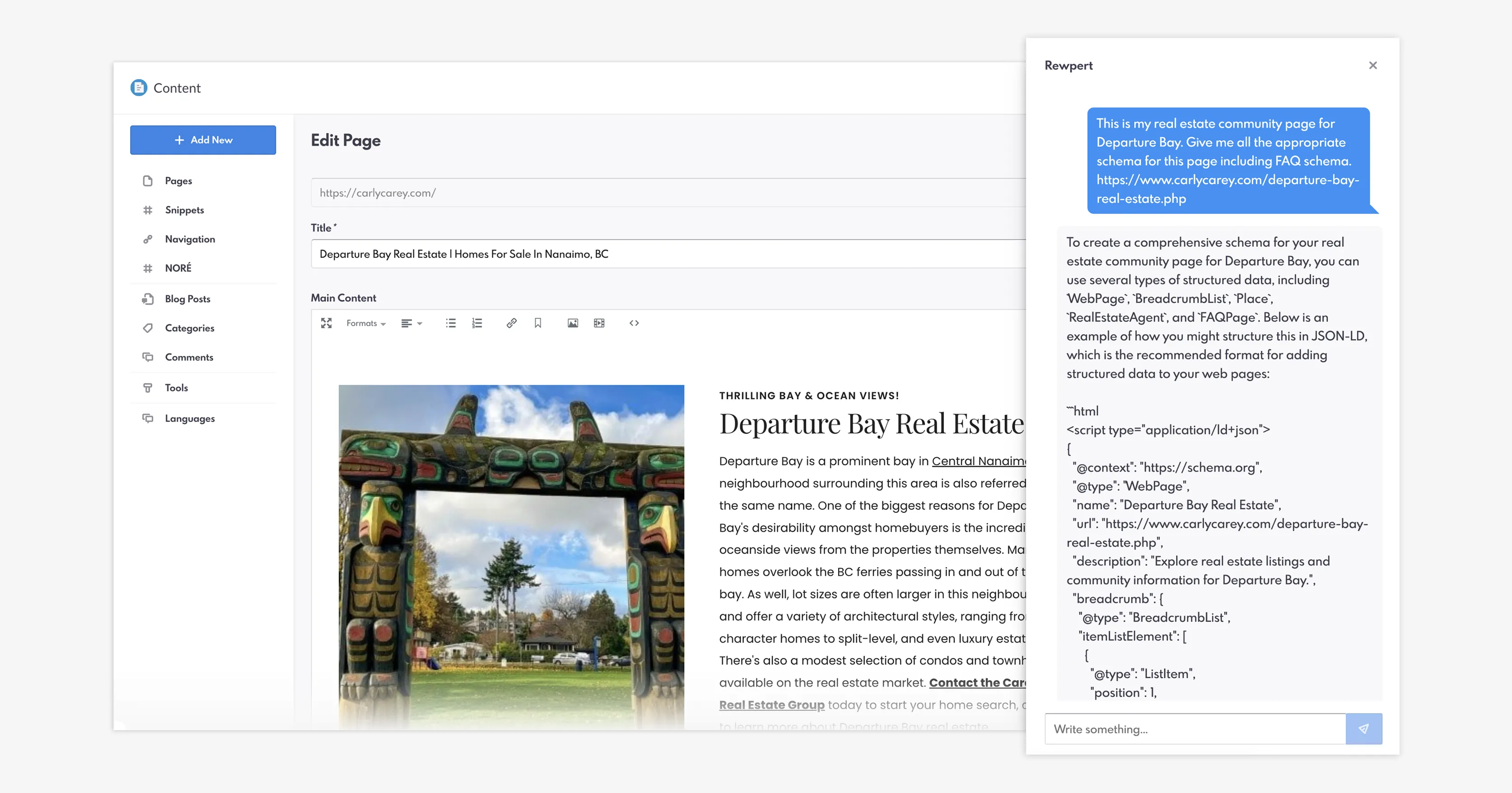Click the Add New button

203,140
